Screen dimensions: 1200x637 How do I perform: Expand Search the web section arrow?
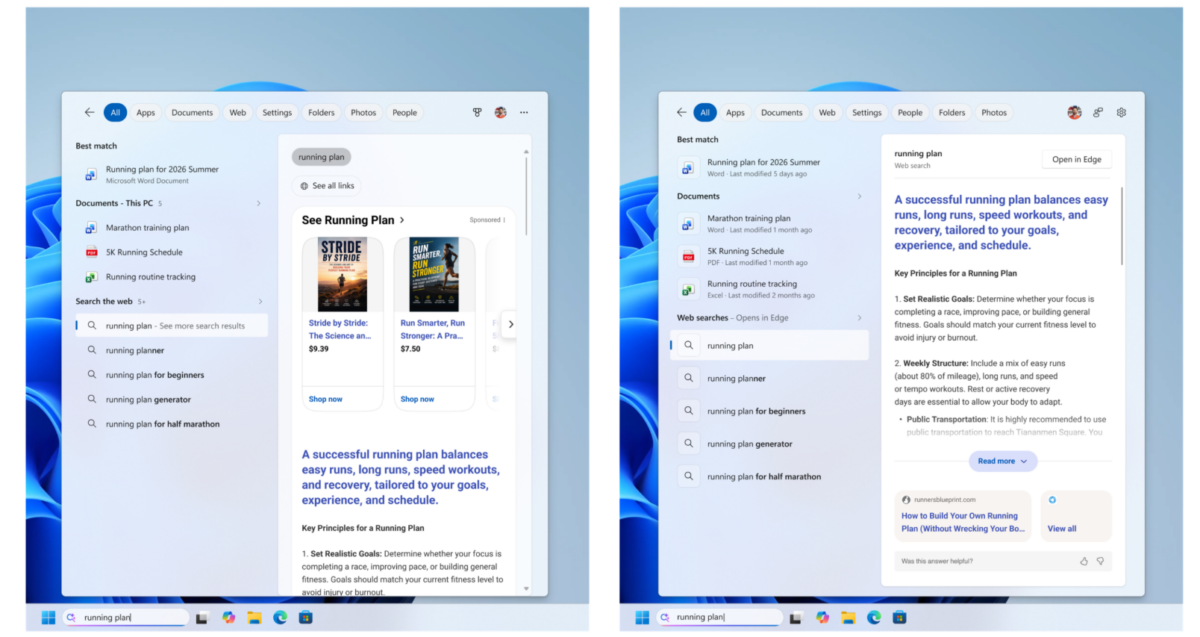click(x=260, y=301)
